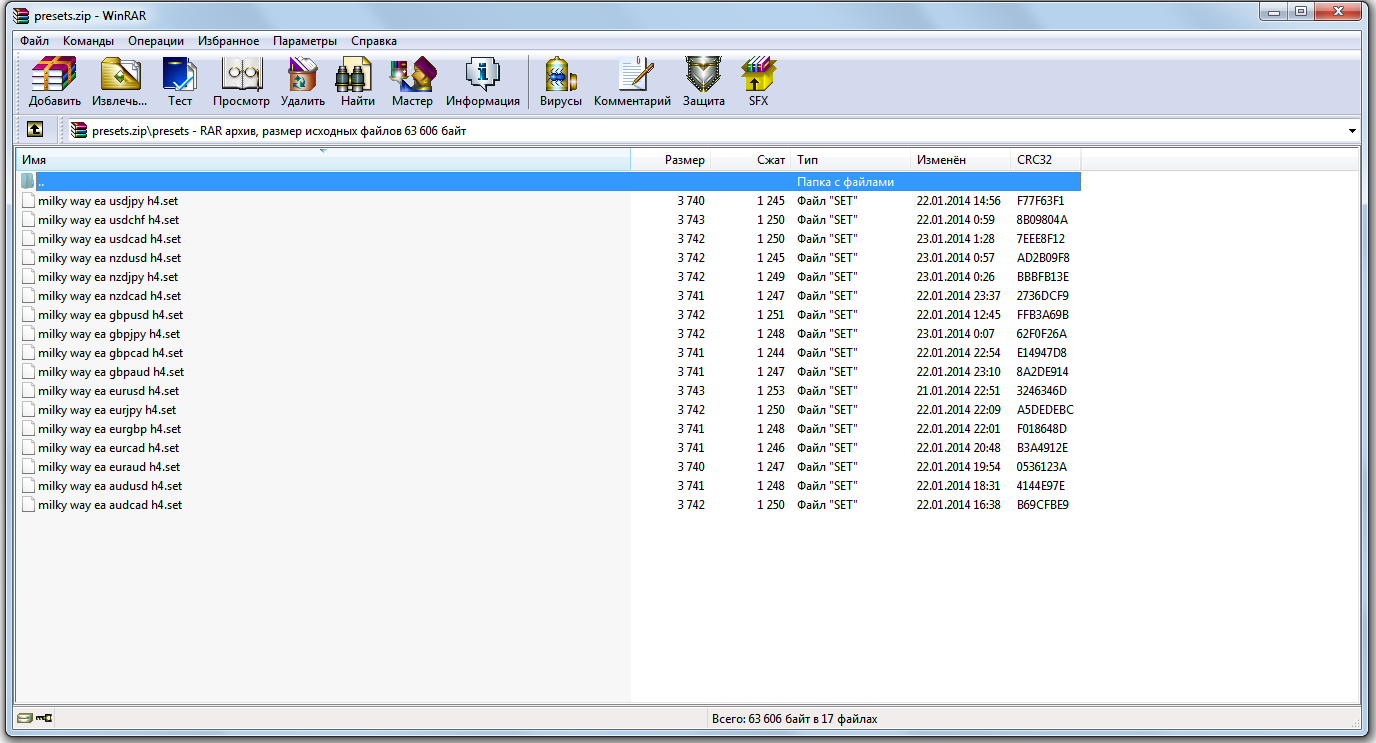Click status text 'Всего: 63 606 байт в 17 файлах'

[794, 719]
